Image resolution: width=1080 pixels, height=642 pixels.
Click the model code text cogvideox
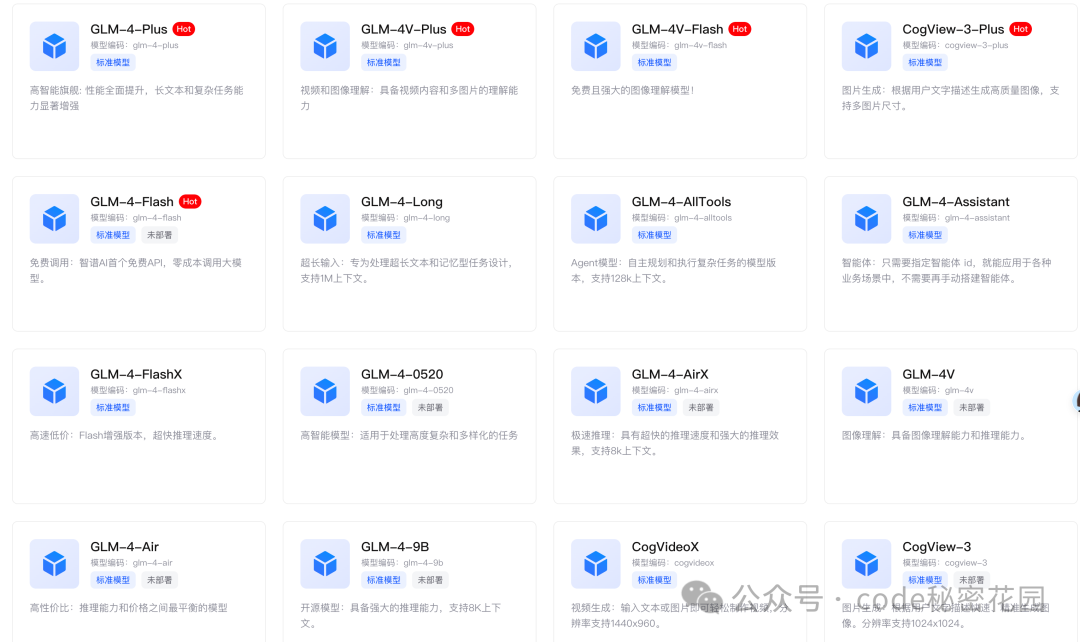[694, 563]
